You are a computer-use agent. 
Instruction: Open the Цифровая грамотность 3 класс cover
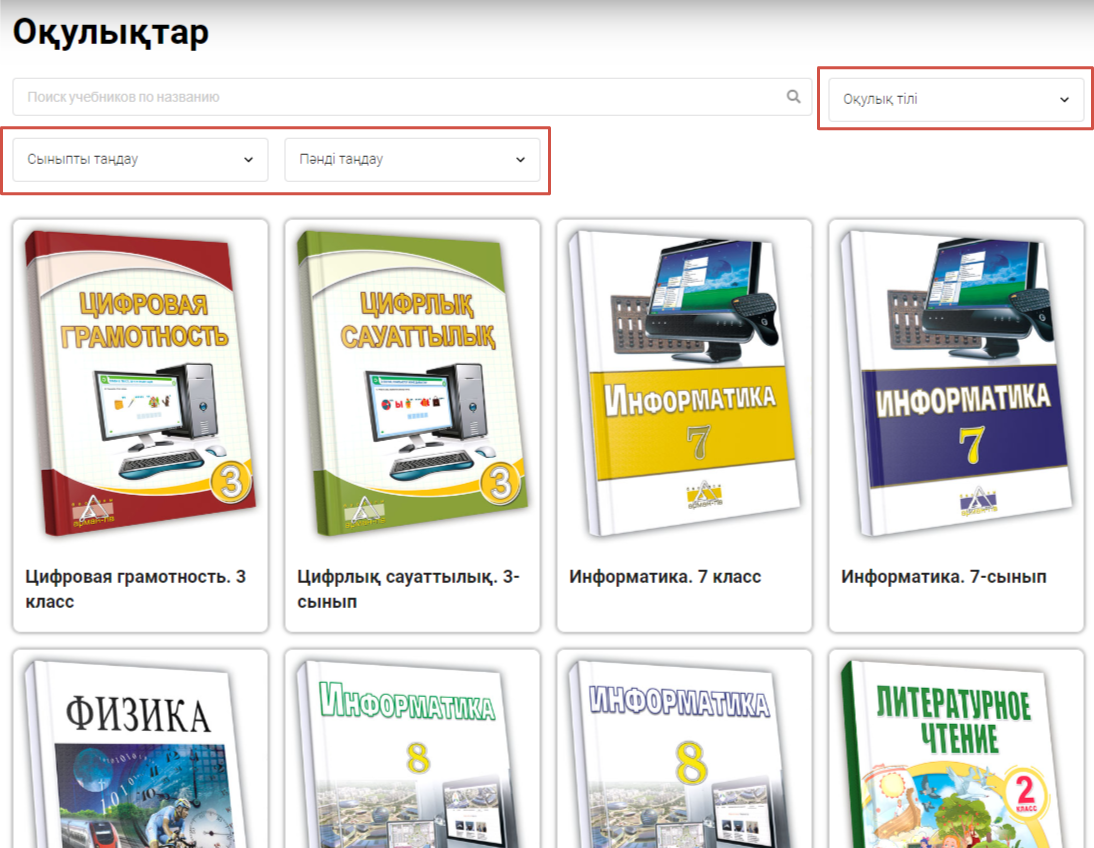click(140, 384)
